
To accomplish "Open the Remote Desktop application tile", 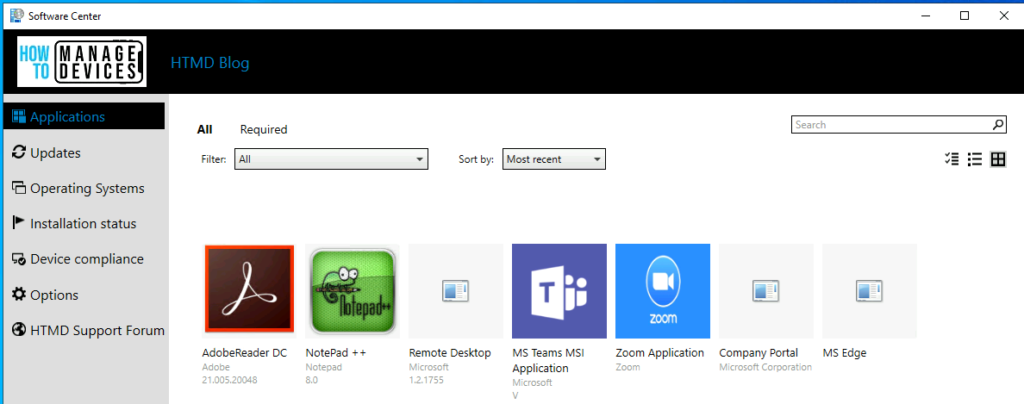I will 456,291.
